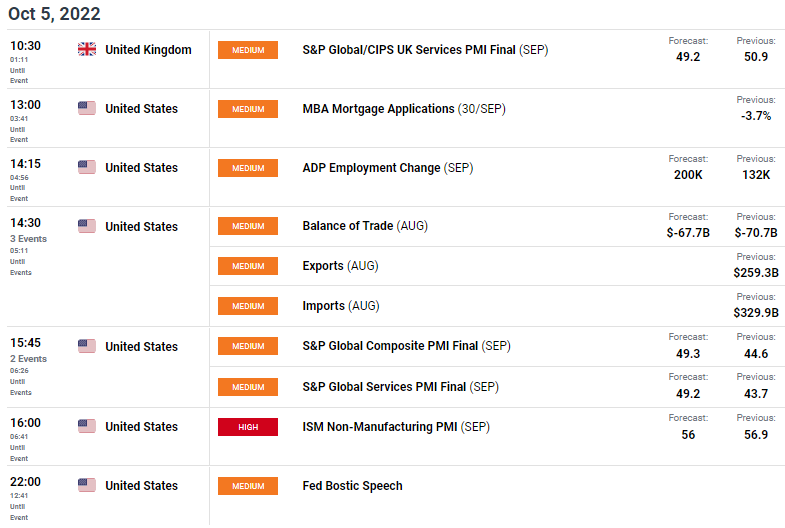
Task: Click the red HIGH importance badge
Action: click(x=248, y=427)
